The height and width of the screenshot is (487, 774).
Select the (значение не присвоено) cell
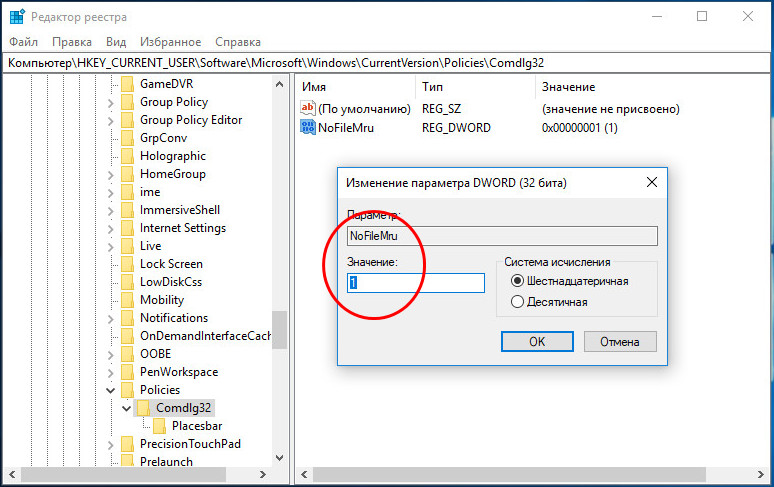611,109
